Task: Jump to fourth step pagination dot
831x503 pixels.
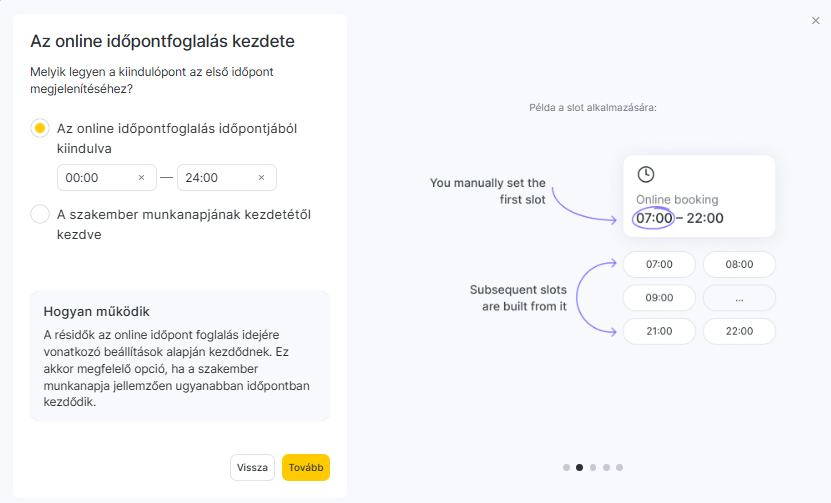Action: 606,467
